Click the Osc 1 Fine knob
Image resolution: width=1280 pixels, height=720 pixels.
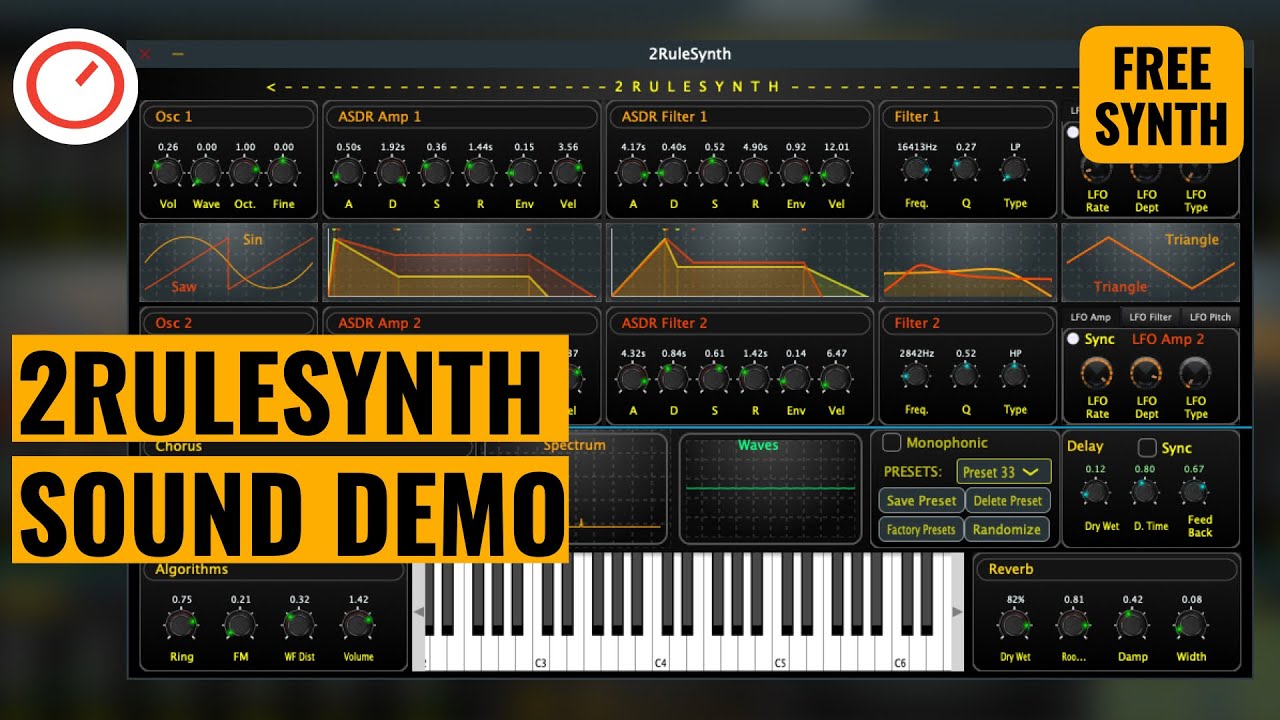(x=284, y=173)
